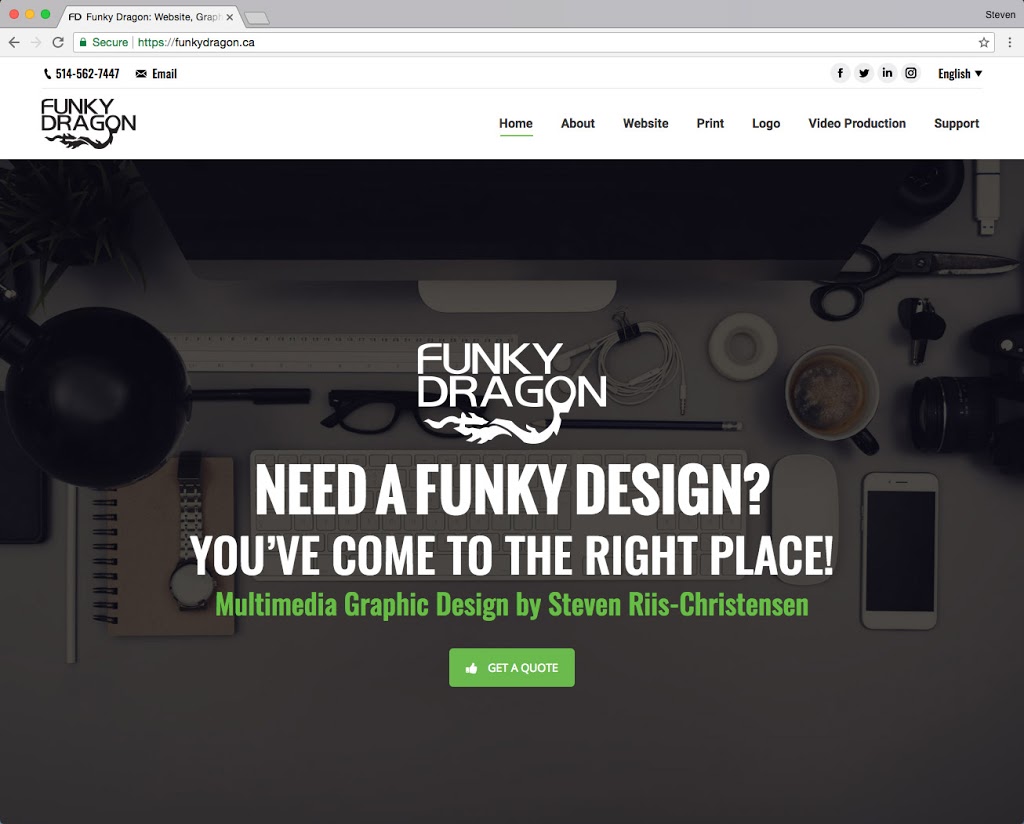Open the Chrome three-dot menu
The image size is (1024, 824).
click(1010, 42)
